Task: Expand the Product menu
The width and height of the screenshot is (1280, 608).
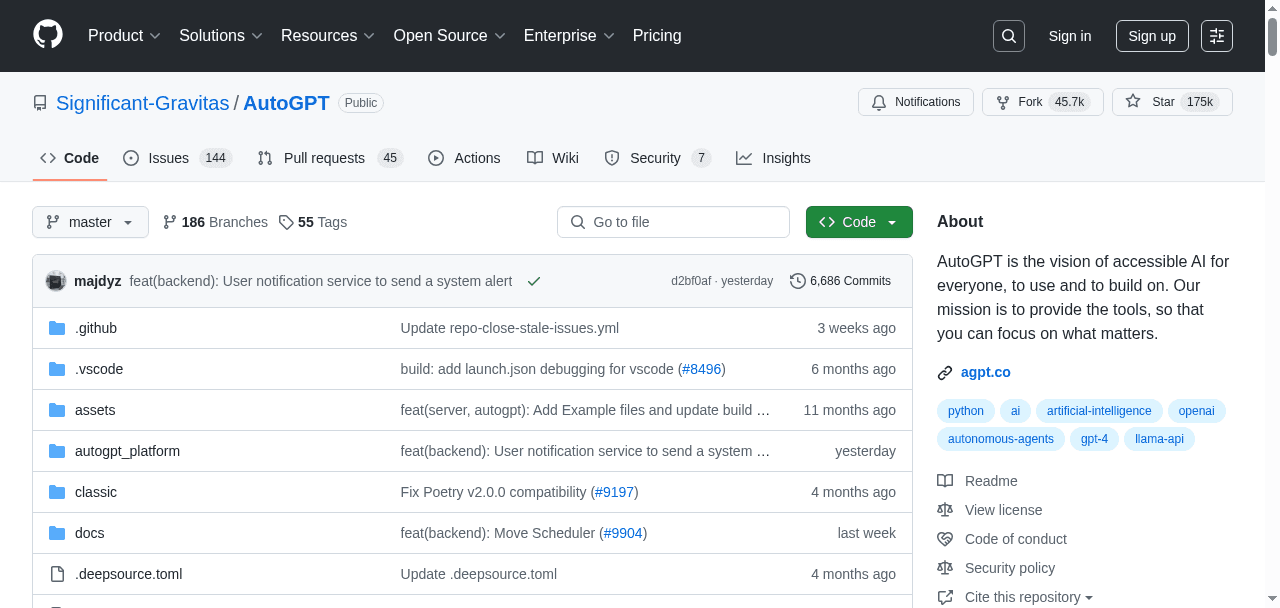Action: point(124,36)
